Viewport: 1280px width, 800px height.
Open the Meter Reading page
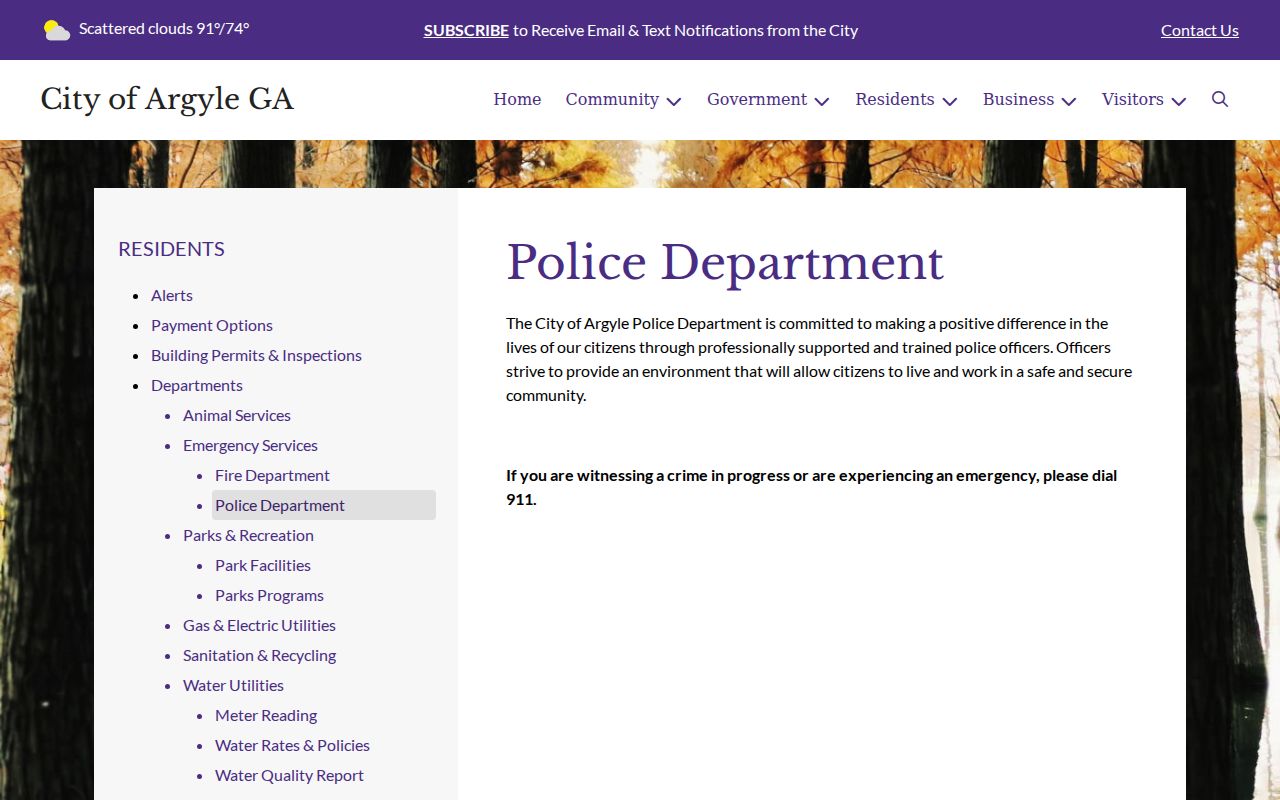coord(266,715)
